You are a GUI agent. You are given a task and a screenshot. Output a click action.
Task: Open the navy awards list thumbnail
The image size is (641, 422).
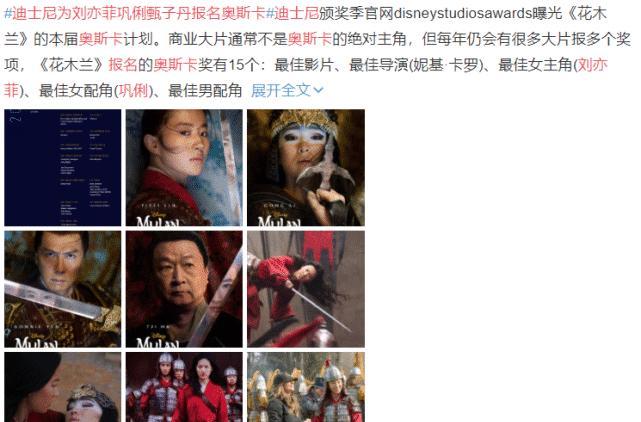pos(63,168)
